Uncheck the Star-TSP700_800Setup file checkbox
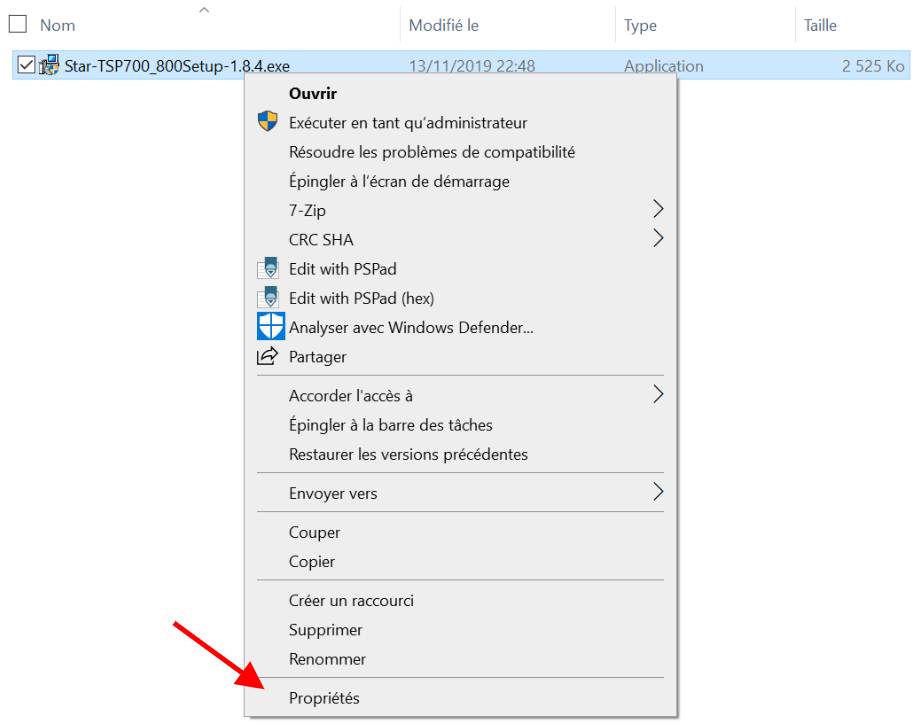This screenshot has width=914, height=727. (x=27, y=66)
